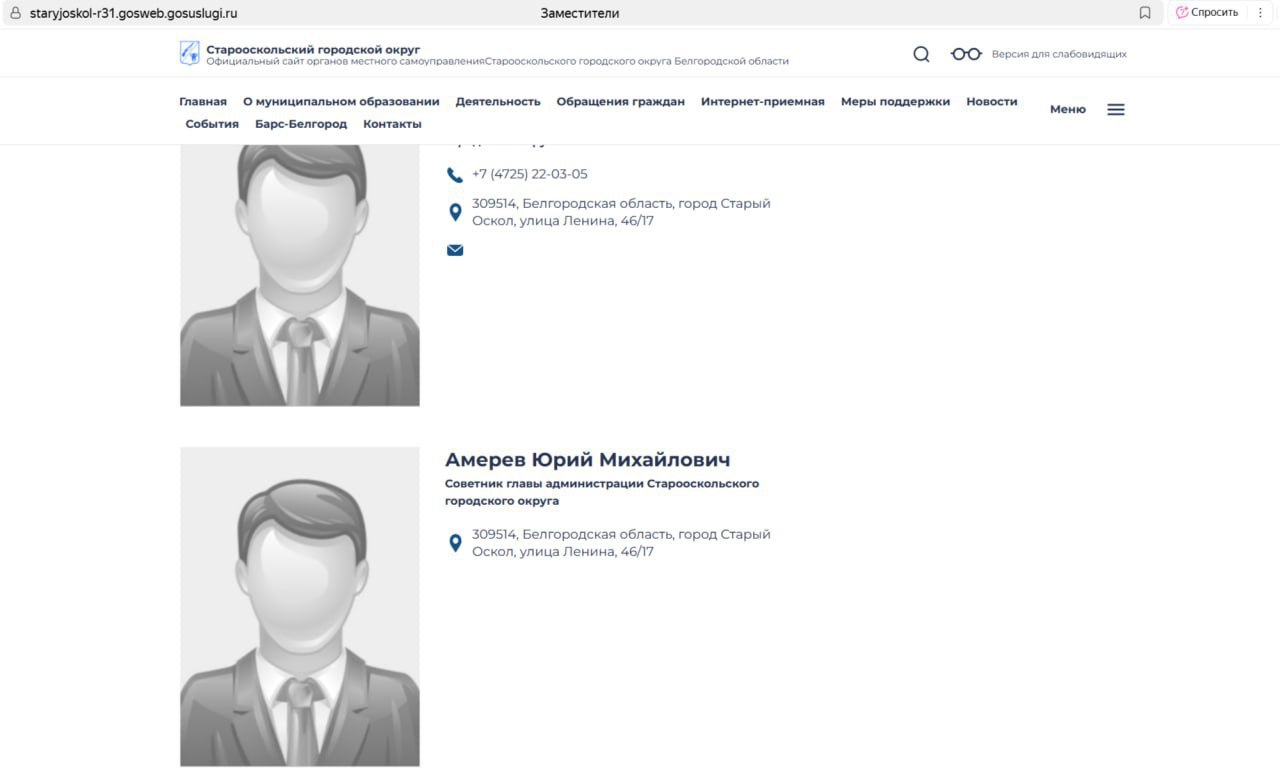Screen dimensions: 1280x782
Task: Click location pin icon above the email envelope
Action: (455, 212)
